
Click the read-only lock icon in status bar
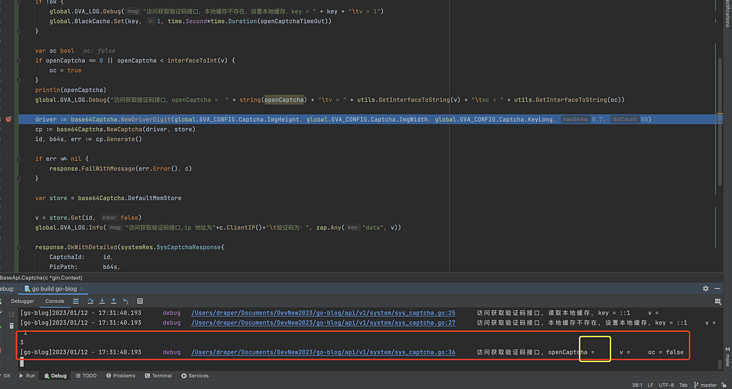(725, 385)
